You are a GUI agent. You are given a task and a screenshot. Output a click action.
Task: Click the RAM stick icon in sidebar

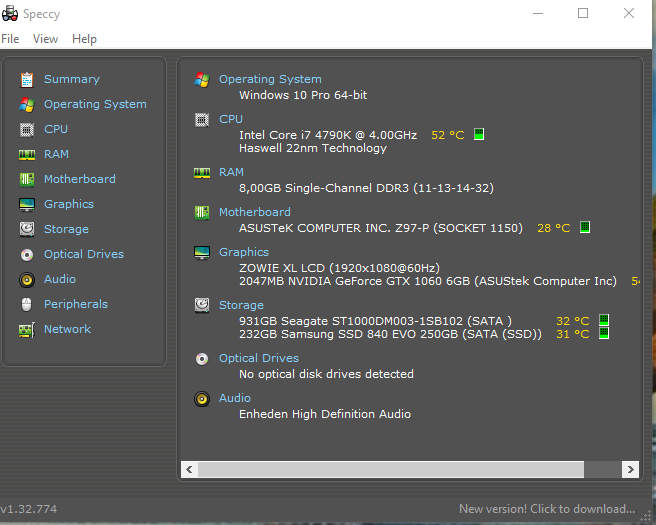pyautogui.click(x=27, y=155)
